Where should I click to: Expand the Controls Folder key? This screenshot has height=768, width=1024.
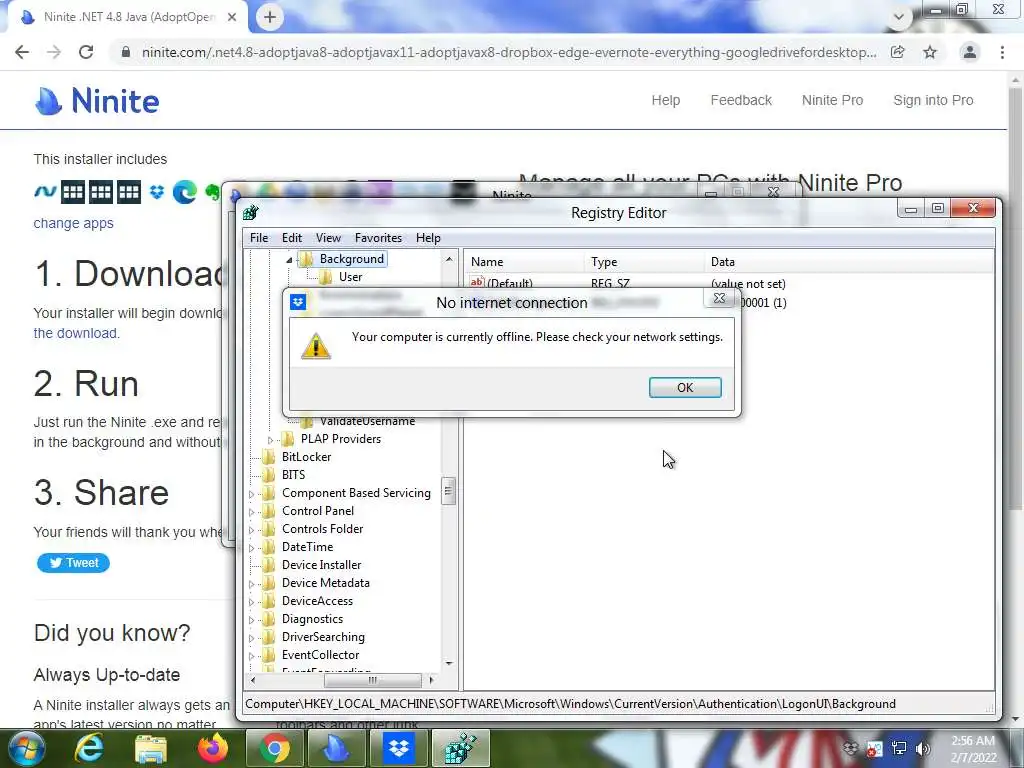click(251, 530)
